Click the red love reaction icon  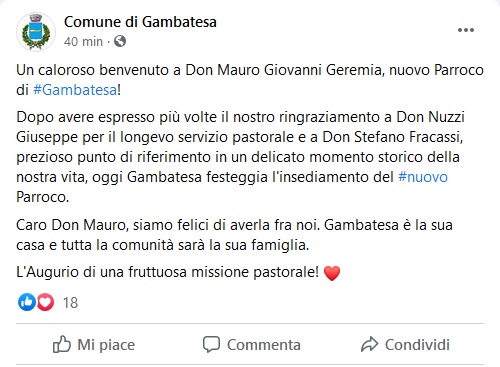point(45,302)
